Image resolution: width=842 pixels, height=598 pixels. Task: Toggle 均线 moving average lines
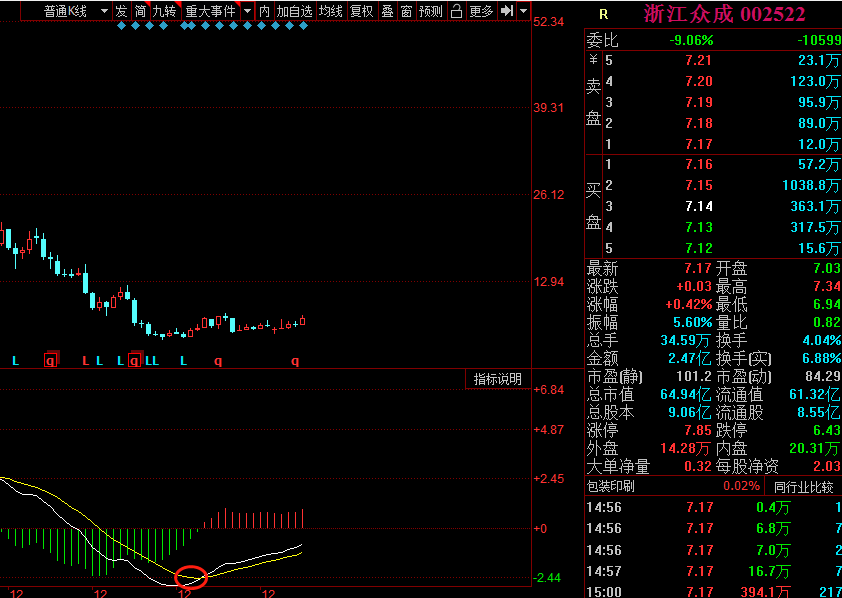331,11
